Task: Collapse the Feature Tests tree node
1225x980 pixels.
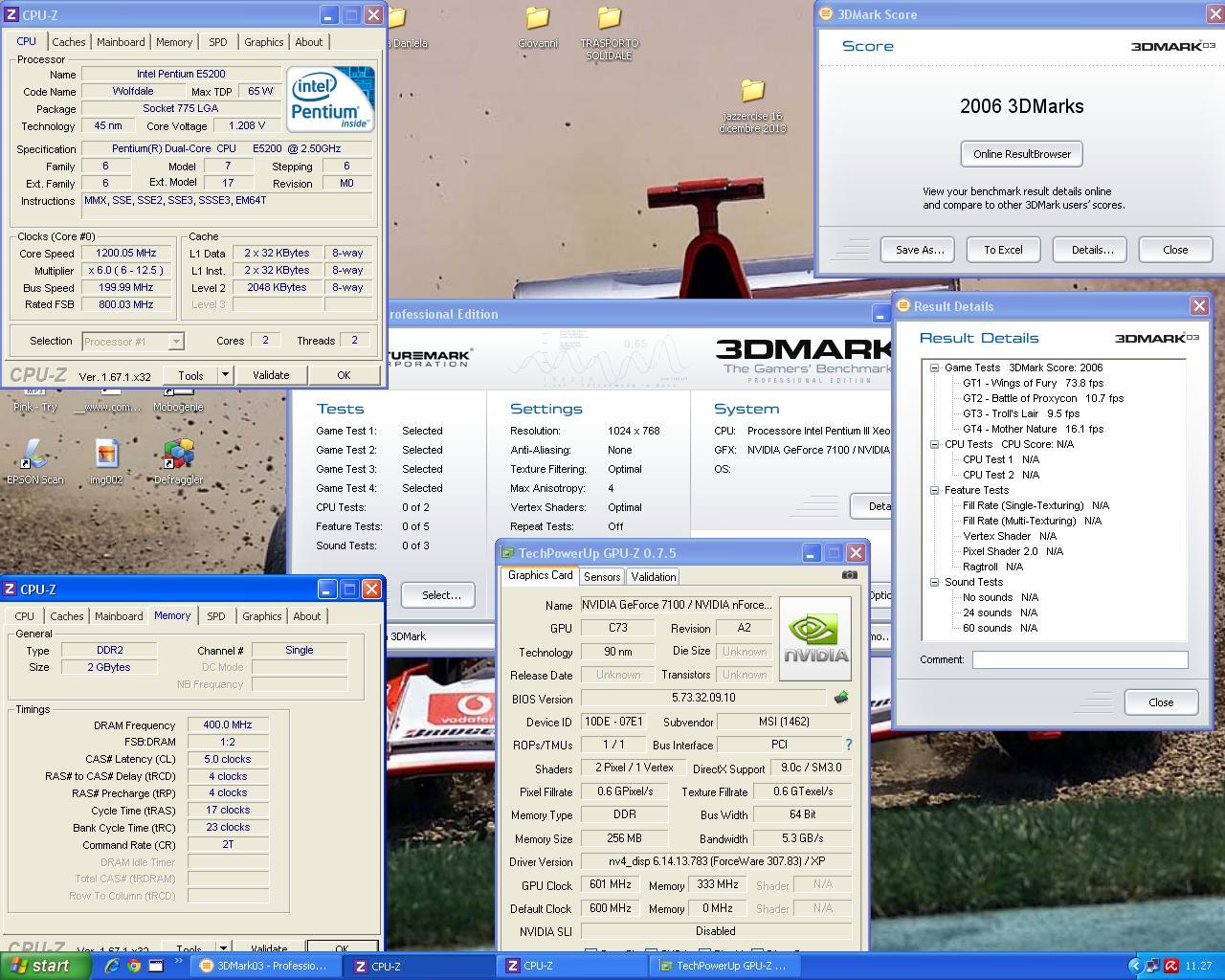Action: (934, 490)
